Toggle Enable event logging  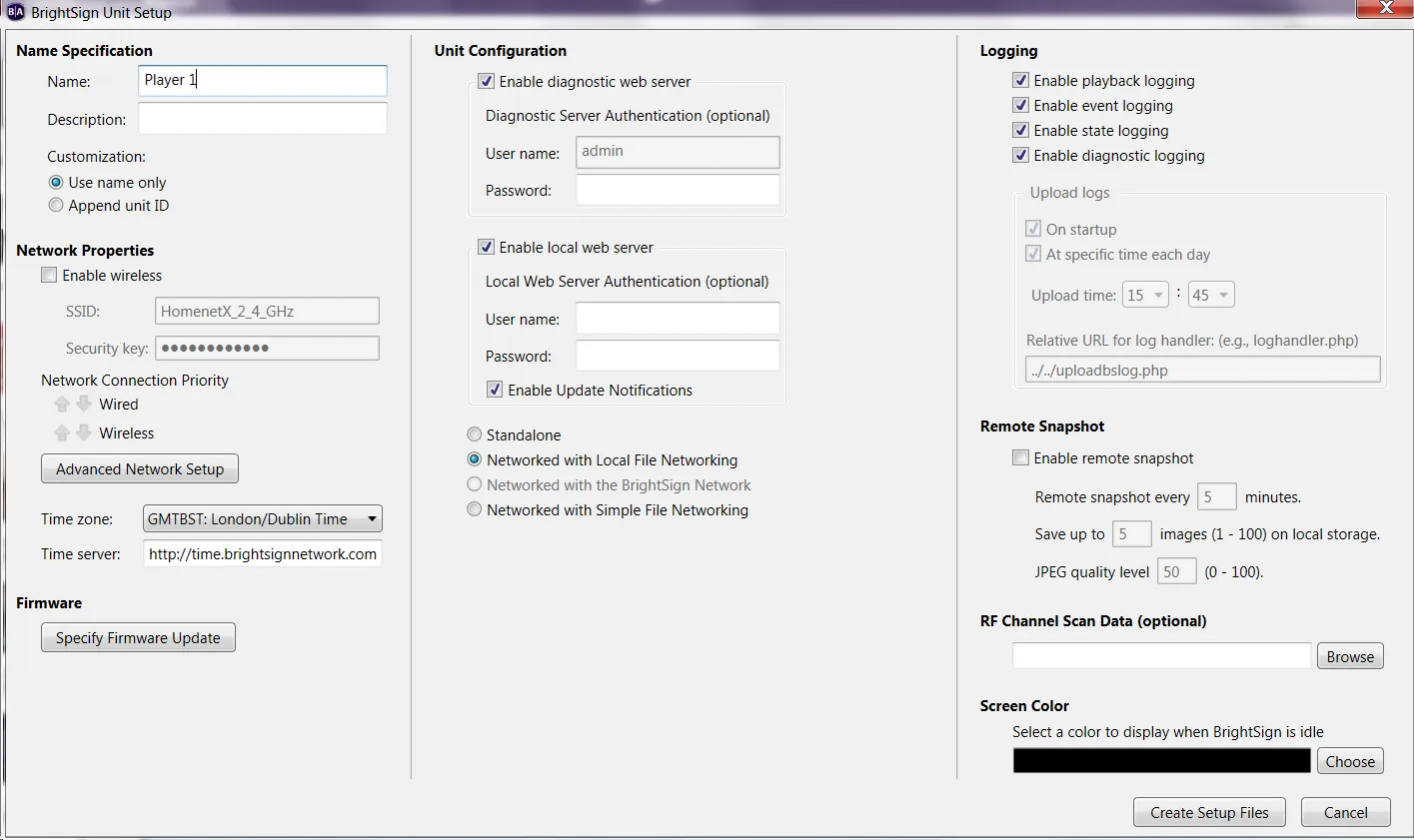[x=1021, y=106]
